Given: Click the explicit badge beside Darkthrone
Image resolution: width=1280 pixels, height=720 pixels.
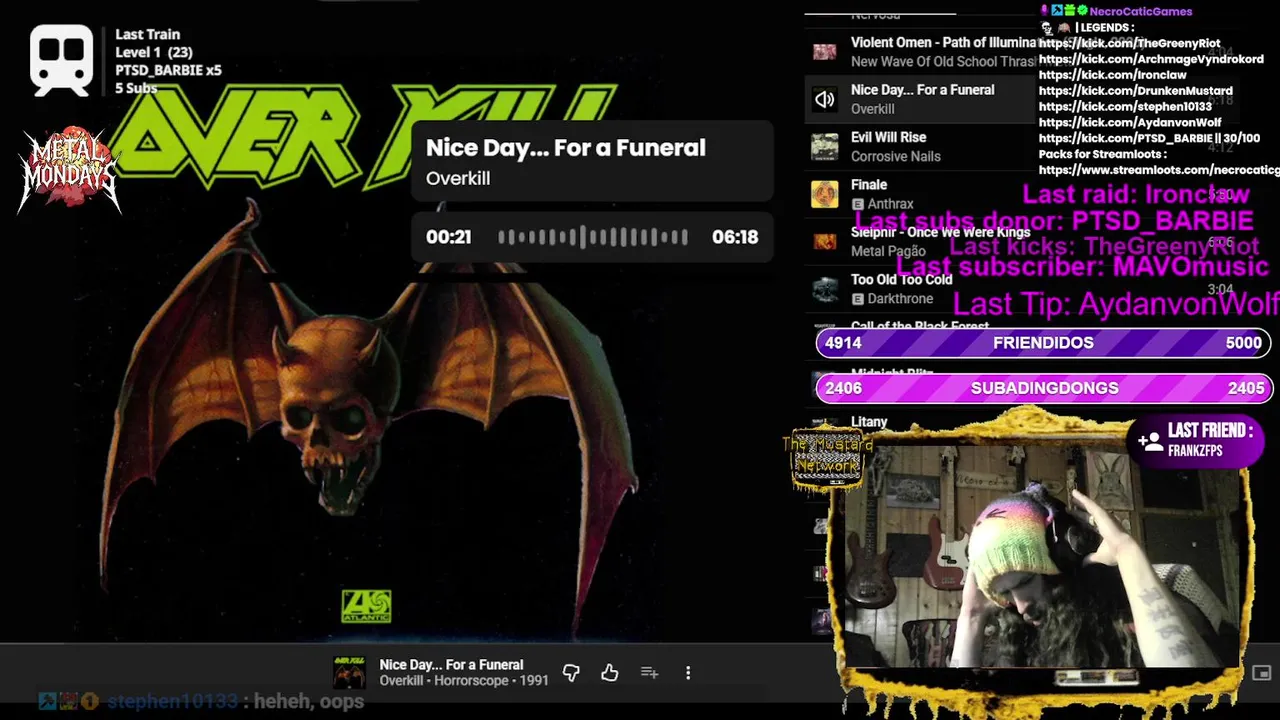Looking at the screenshot, I should [857, 299].
